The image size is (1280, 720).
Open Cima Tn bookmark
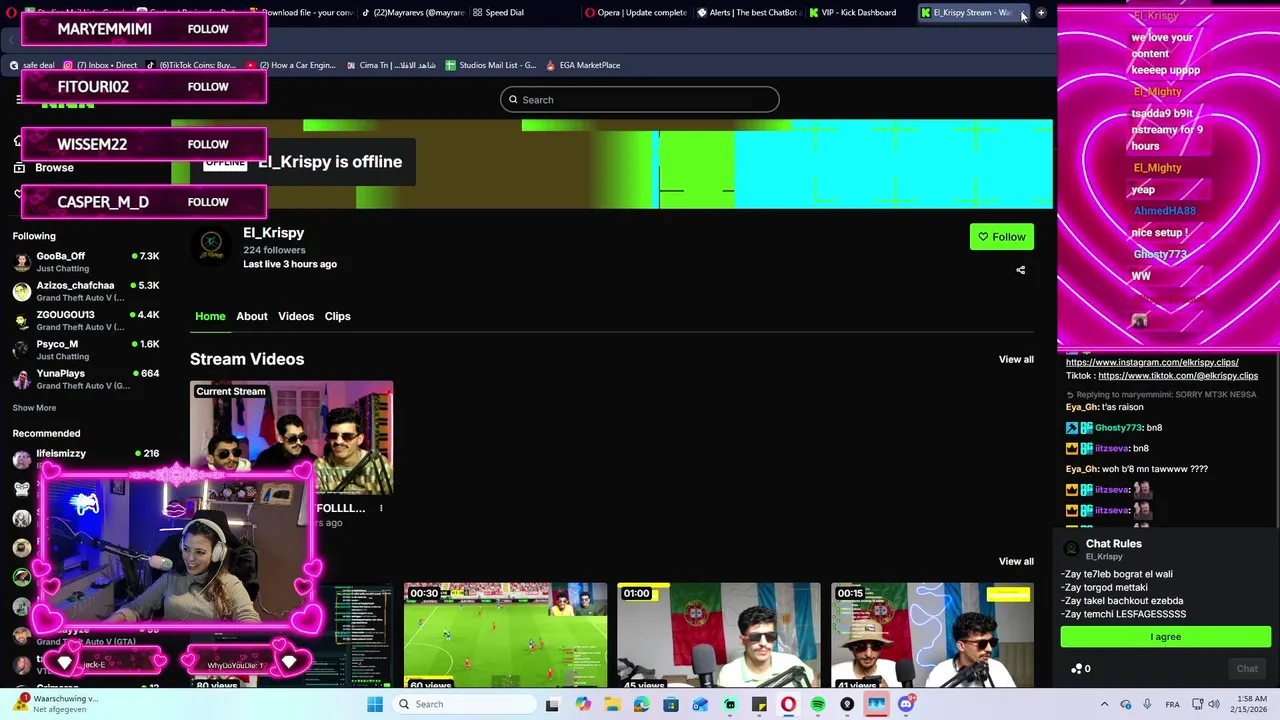tap(391, 65)
